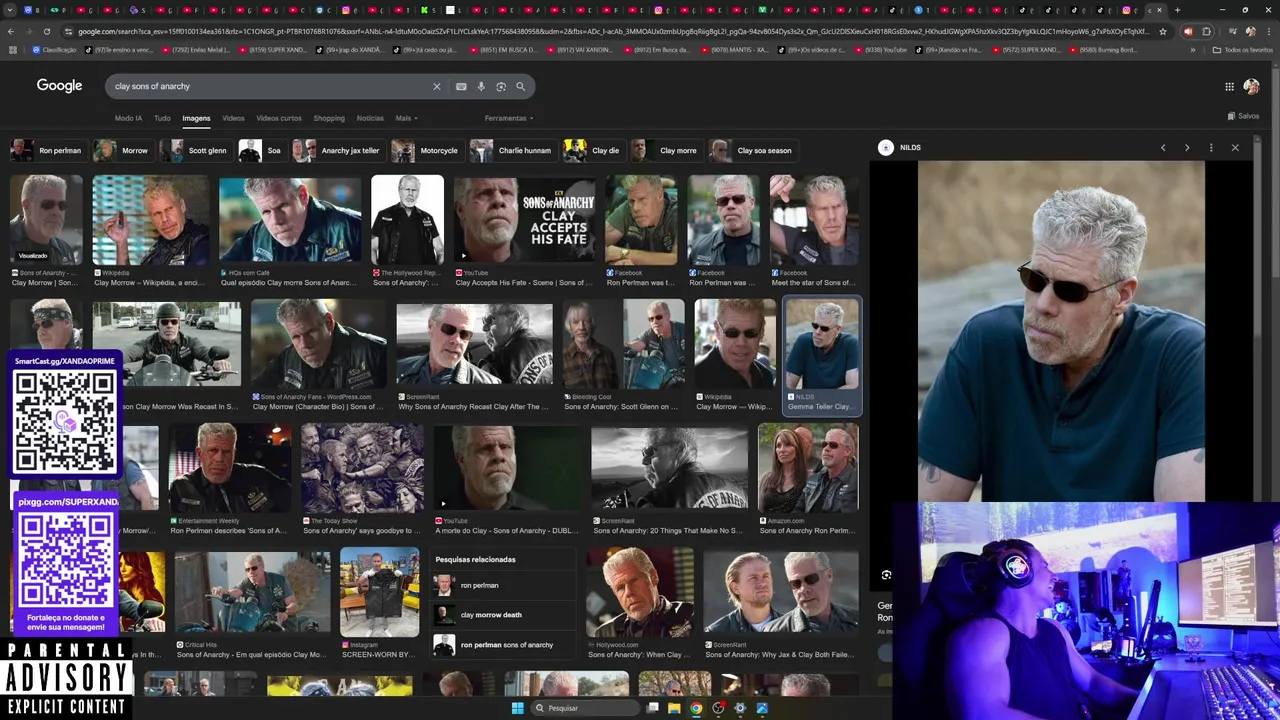Click the taskbar Pesquisar search box

[585, 708]
